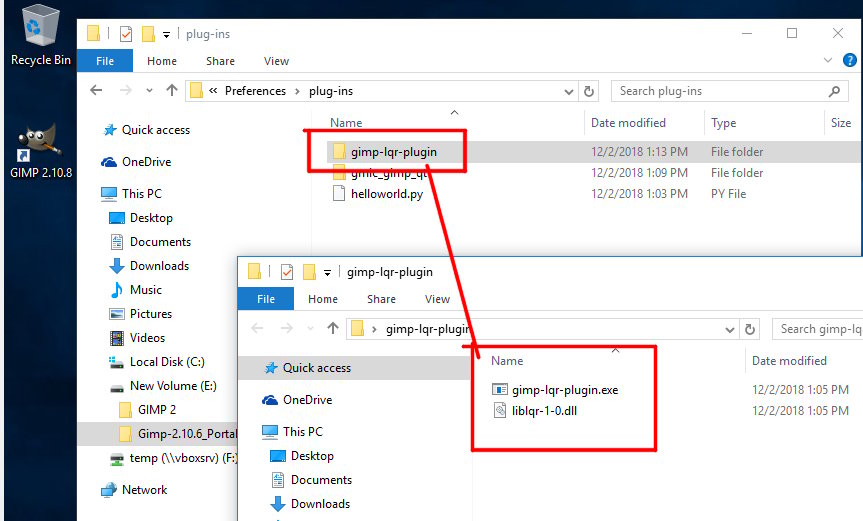
Task: Expand address bar history dropdown in plug-ins window
Action: (569, 91)
